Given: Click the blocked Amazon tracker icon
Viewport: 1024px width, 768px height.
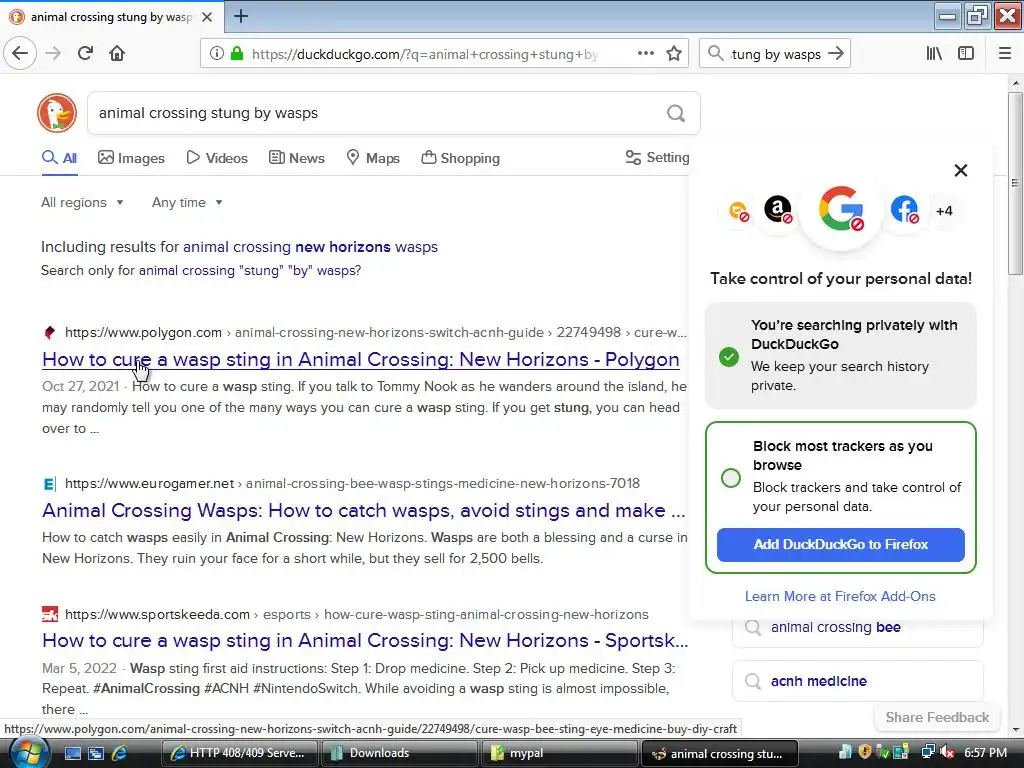Looking at the screenshot, I should tap(778, 210).
